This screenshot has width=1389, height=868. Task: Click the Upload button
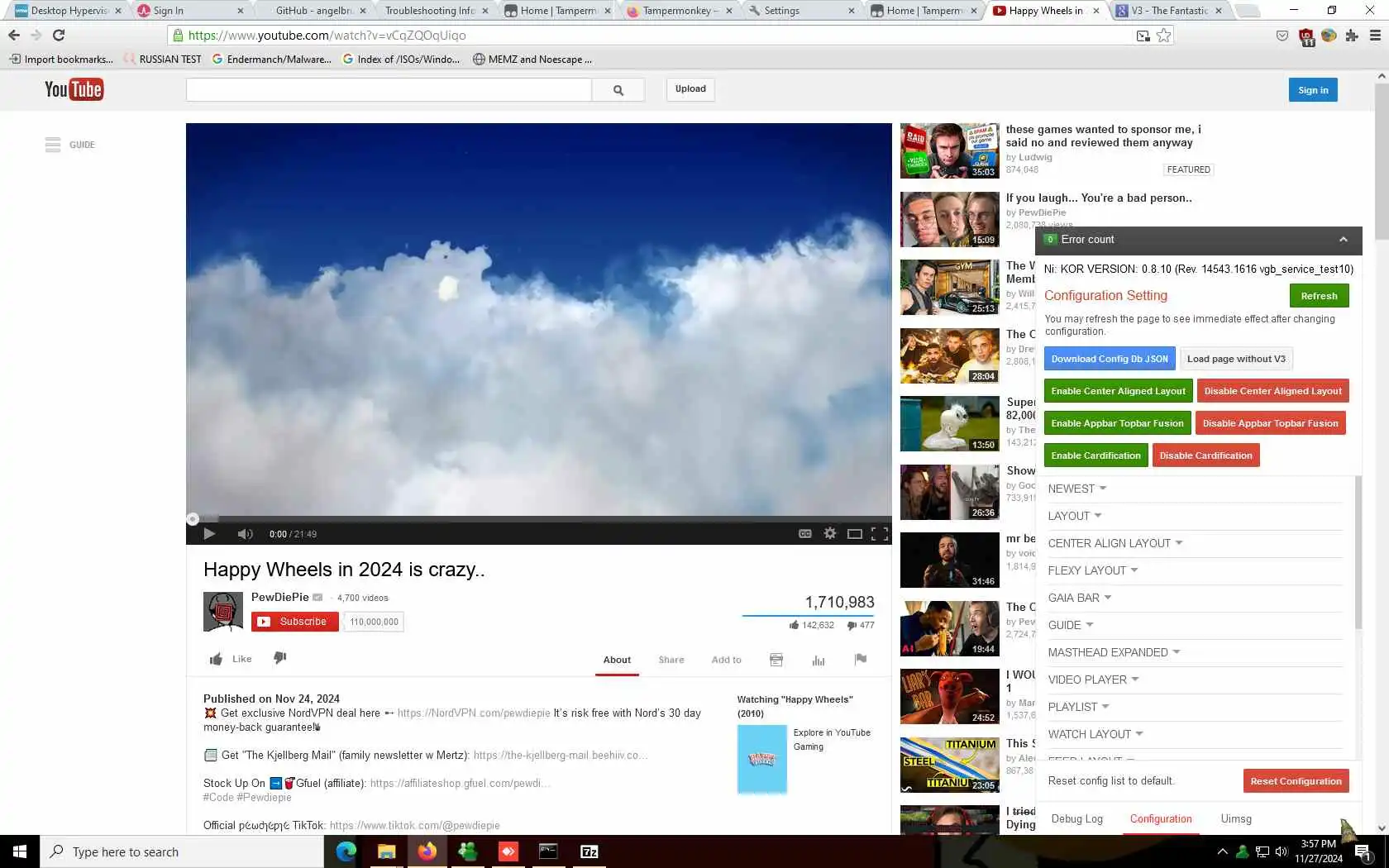(x=690, y=89)
